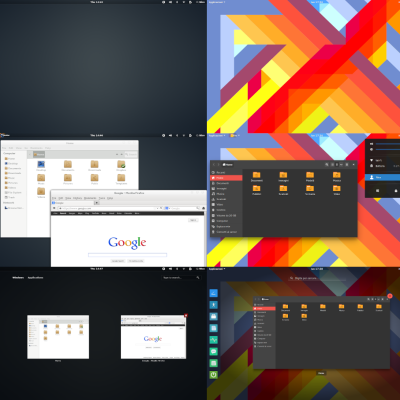
Task: Select Volume da 20 GB in the full-size dark Files sidebar
Action: click(x=226, y=215)
